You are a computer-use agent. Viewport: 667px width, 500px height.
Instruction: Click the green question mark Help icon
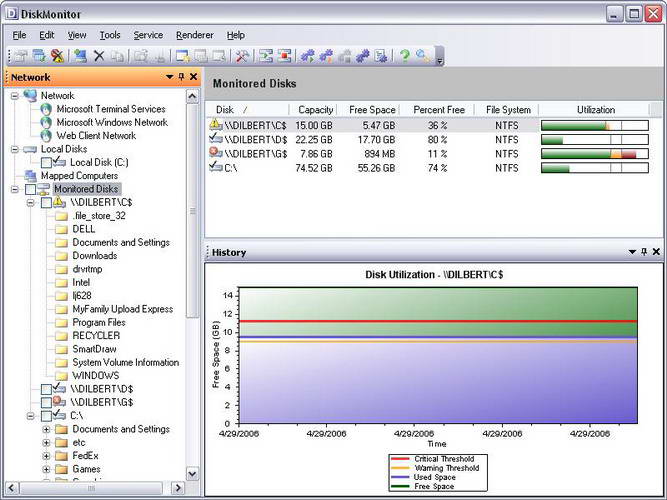click(405, 56)
